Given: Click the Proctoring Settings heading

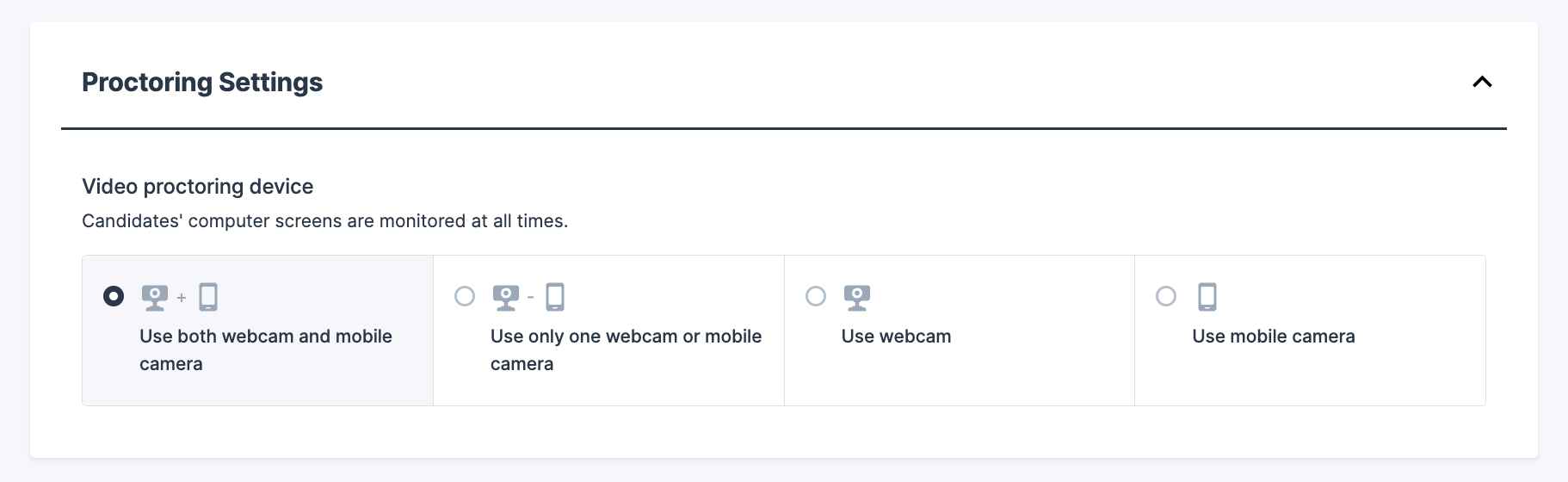Looking at the screenshot, I should tap(202, 82).
